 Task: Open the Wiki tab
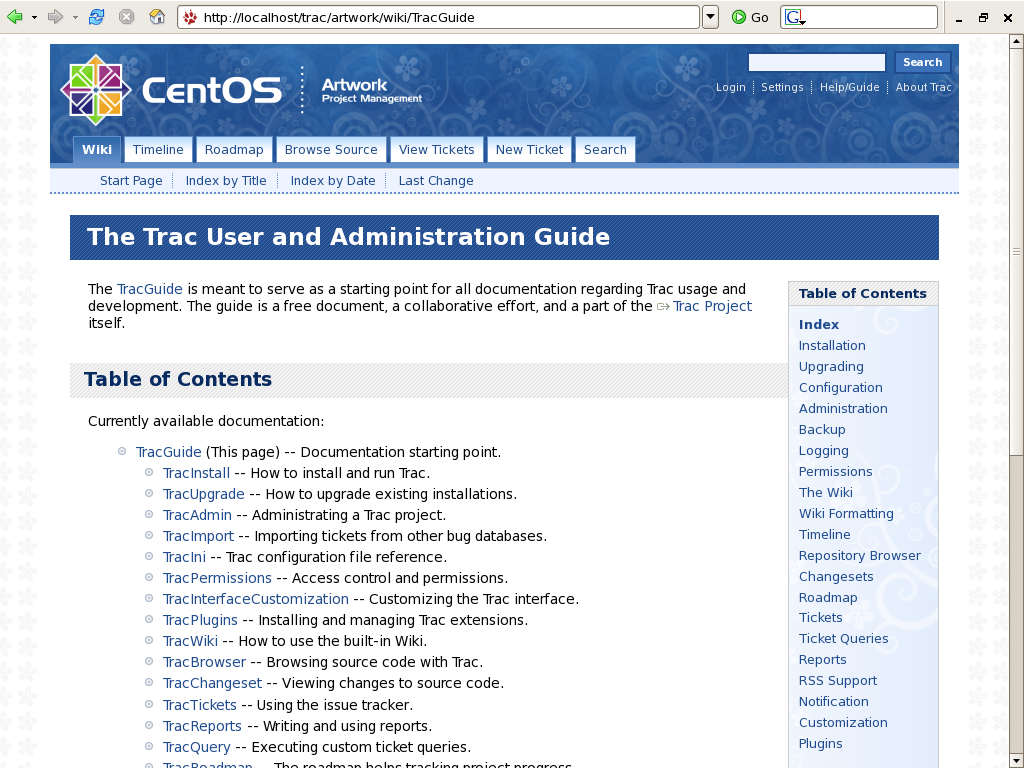(x=97, y=150)
